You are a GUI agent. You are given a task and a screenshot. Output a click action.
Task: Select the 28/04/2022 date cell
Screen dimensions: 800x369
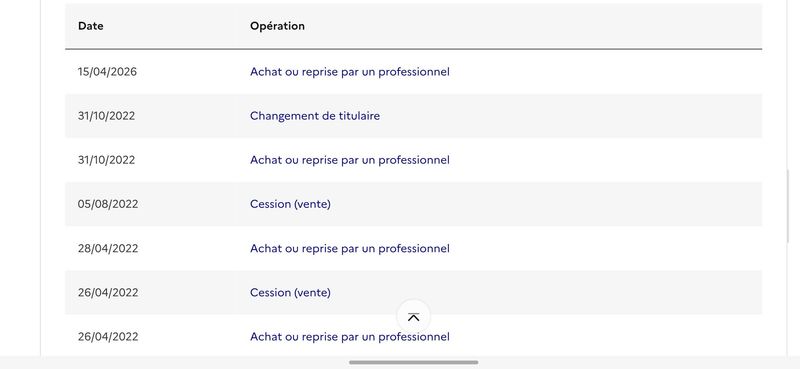point(108,249)
